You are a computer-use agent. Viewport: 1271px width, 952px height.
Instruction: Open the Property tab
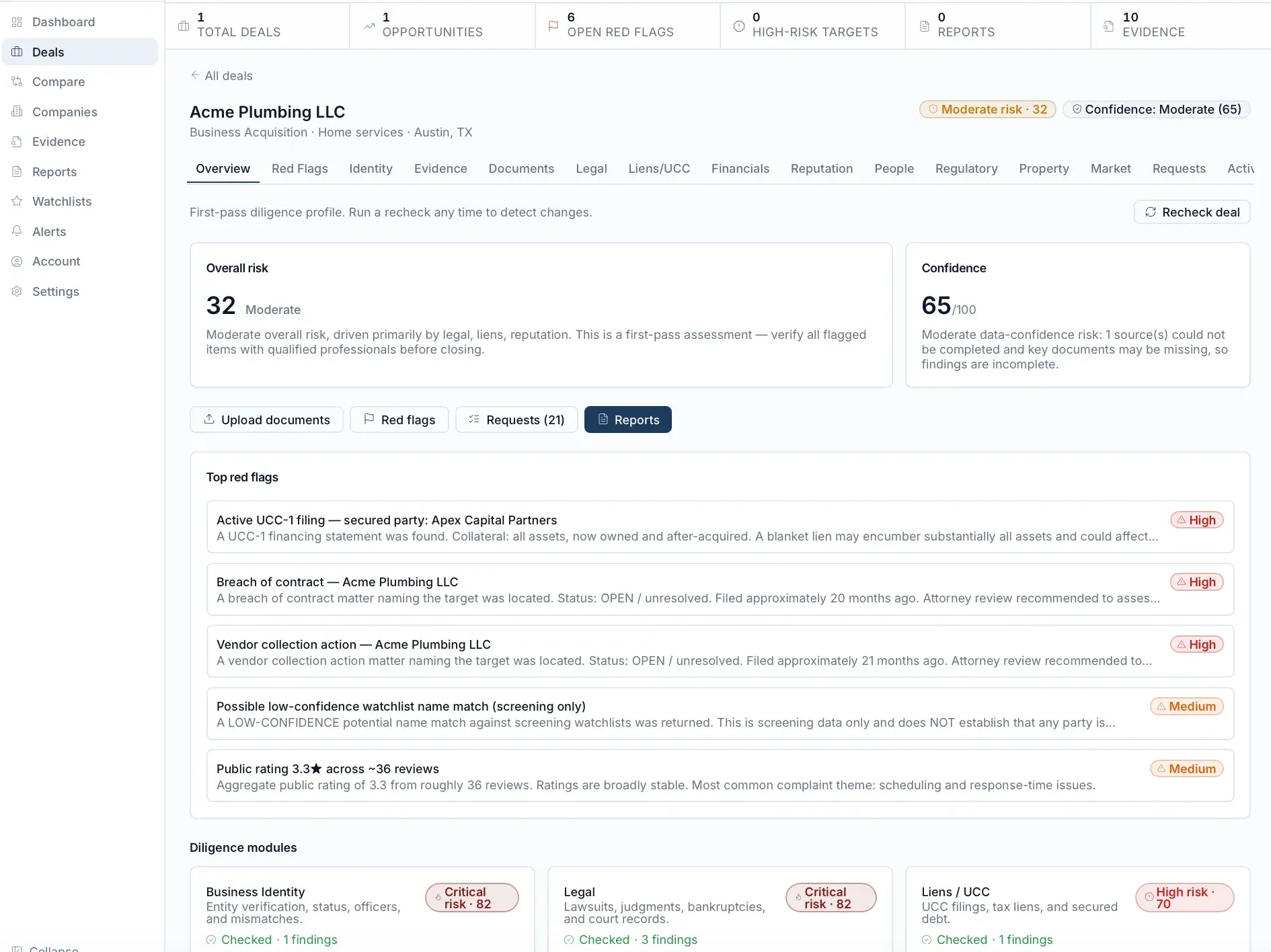point(1044,169)
